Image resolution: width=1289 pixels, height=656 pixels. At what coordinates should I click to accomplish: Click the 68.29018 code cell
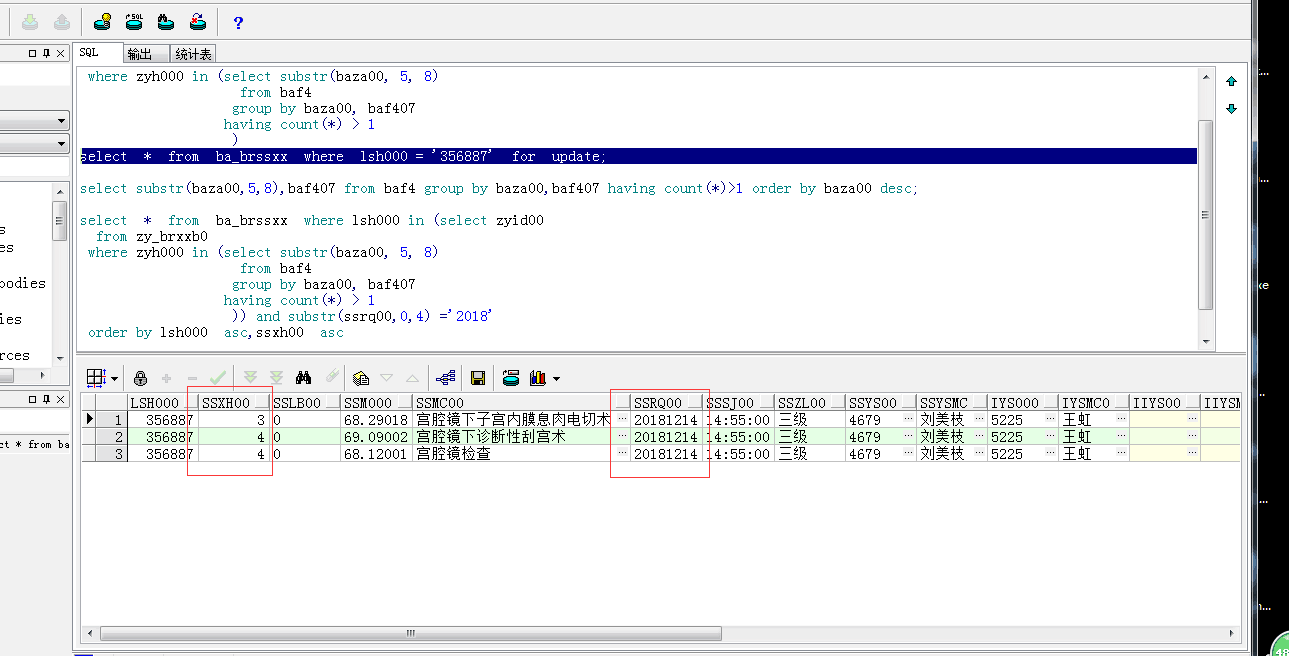[376, 420]
